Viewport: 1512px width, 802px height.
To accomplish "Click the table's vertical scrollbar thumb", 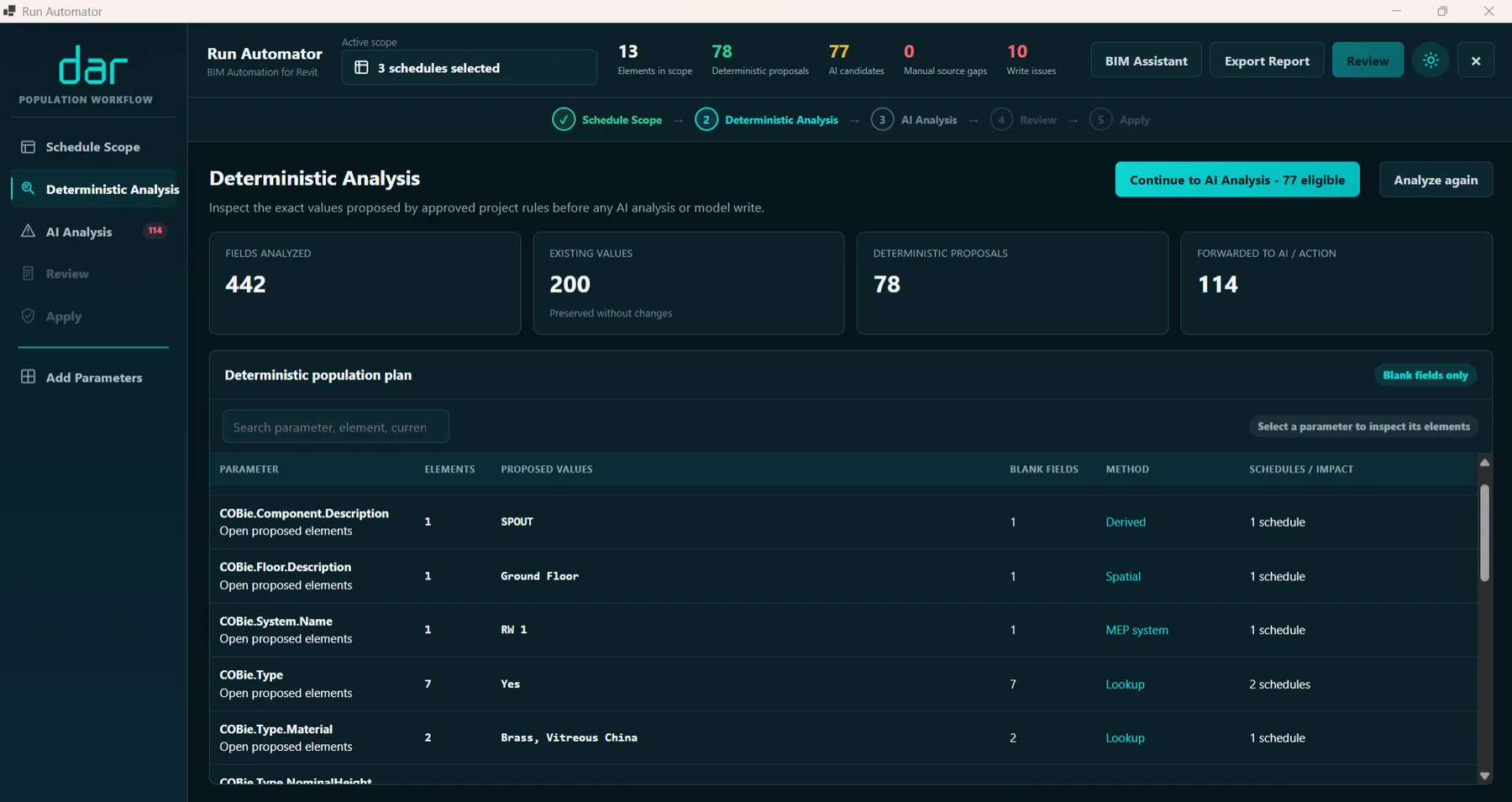I will click(x=1484, y=532).
